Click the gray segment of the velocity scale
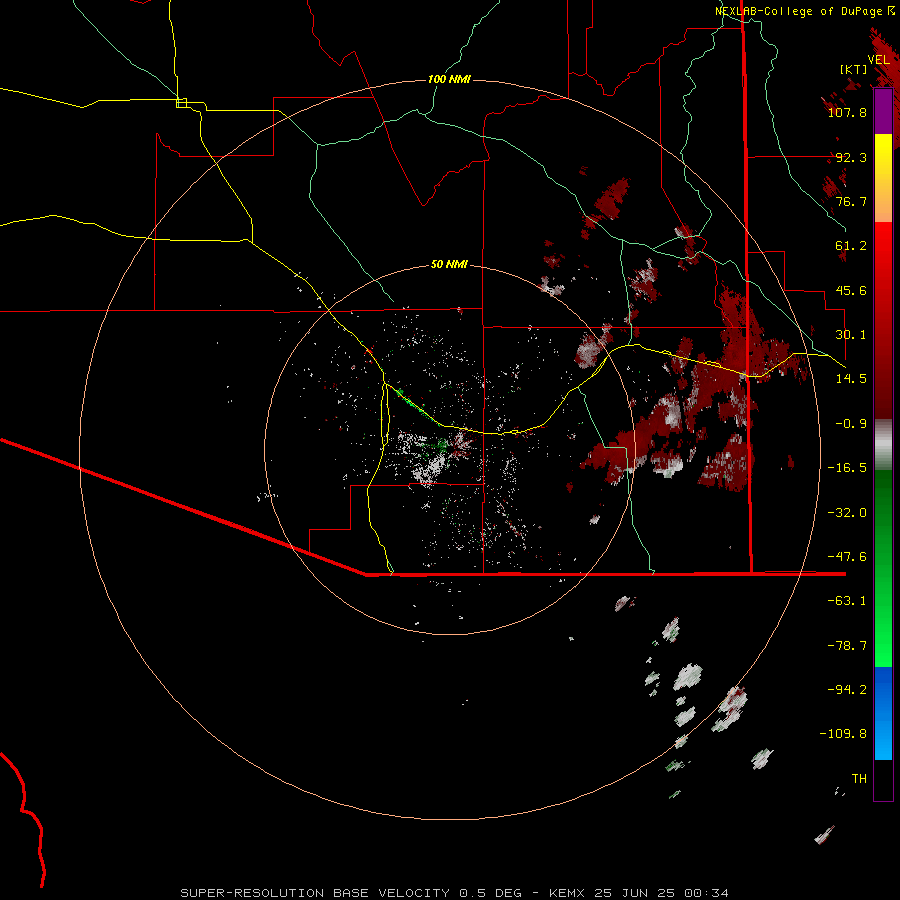Image resolution: width=900 pixels, height=900 pixels. (x=883, y=444)
